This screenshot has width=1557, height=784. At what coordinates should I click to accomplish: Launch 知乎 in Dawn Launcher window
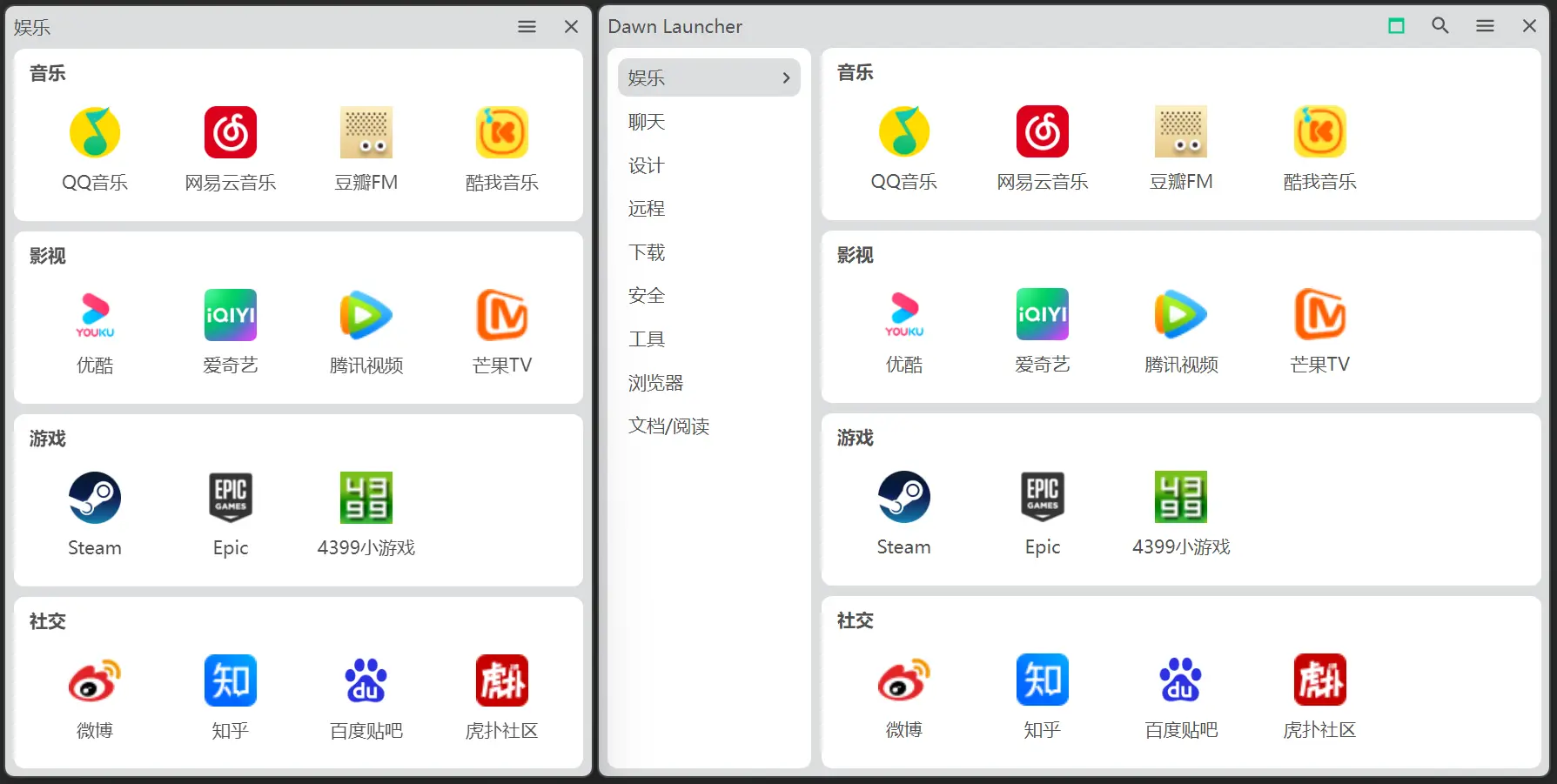pyautogui.click(x=1043, y=695)
